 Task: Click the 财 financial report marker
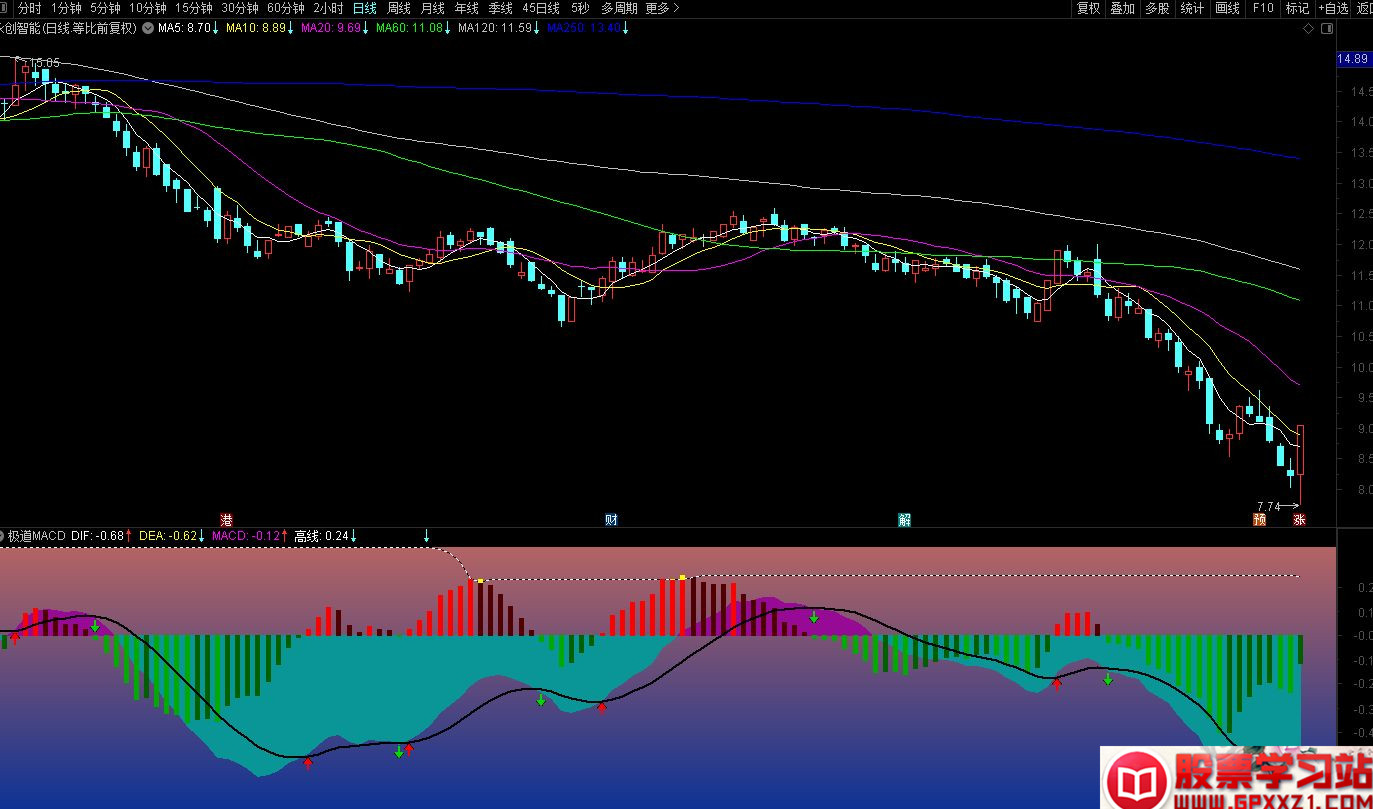[x=611, y=519]
